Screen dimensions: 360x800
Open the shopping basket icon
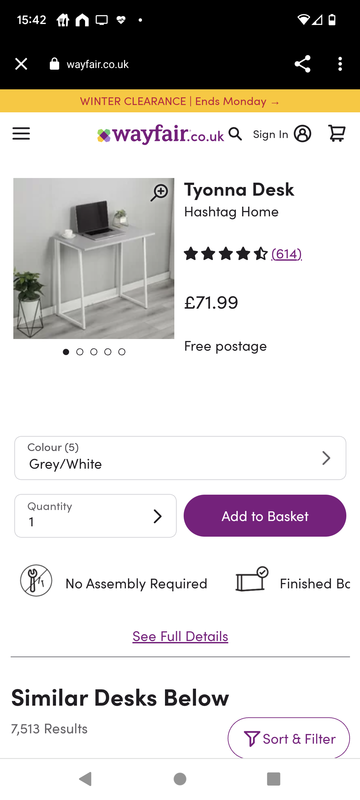pos(337,133)
